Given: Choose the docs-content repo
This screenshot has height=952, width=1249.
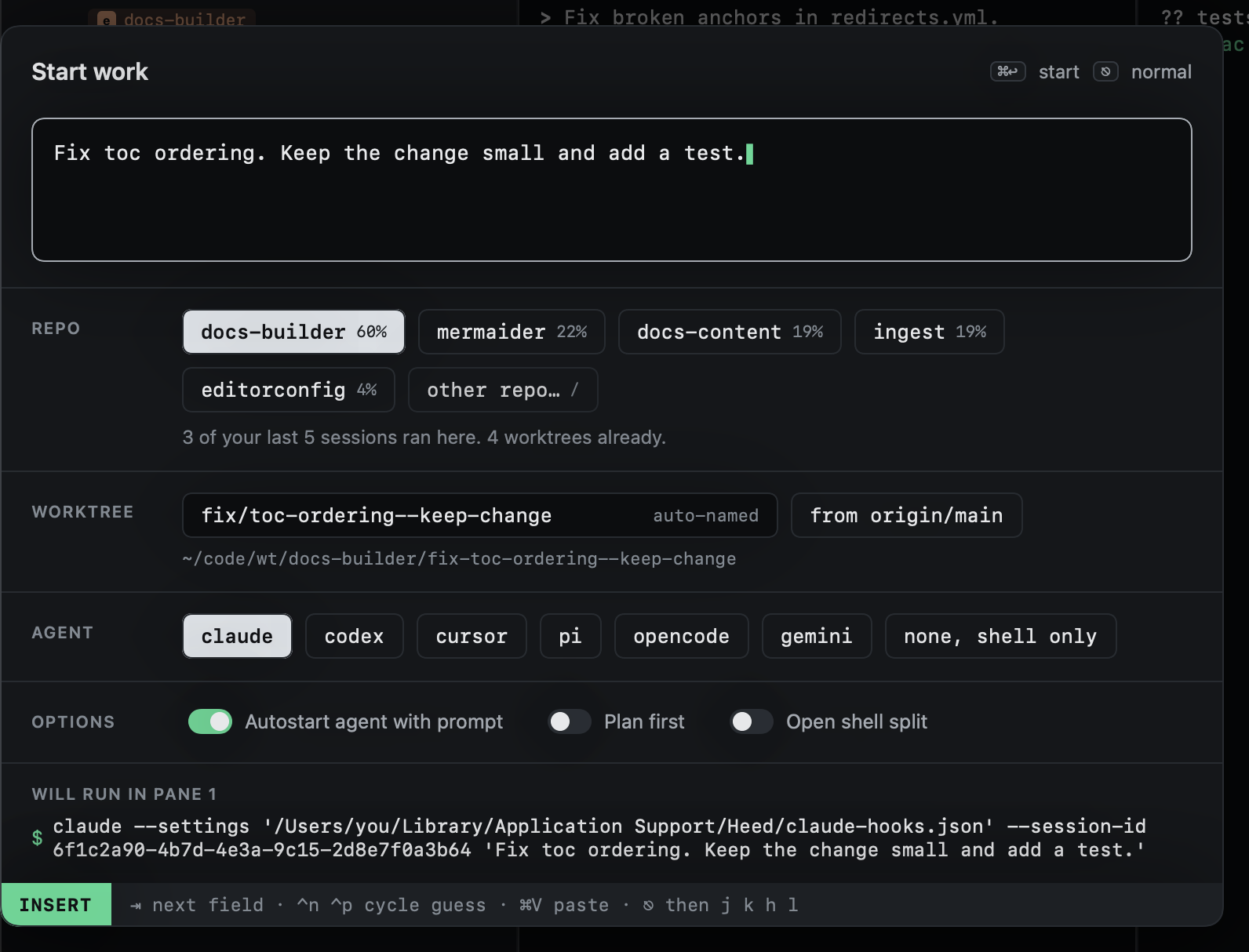Looking at the screenshot, I should pos(730,332).
